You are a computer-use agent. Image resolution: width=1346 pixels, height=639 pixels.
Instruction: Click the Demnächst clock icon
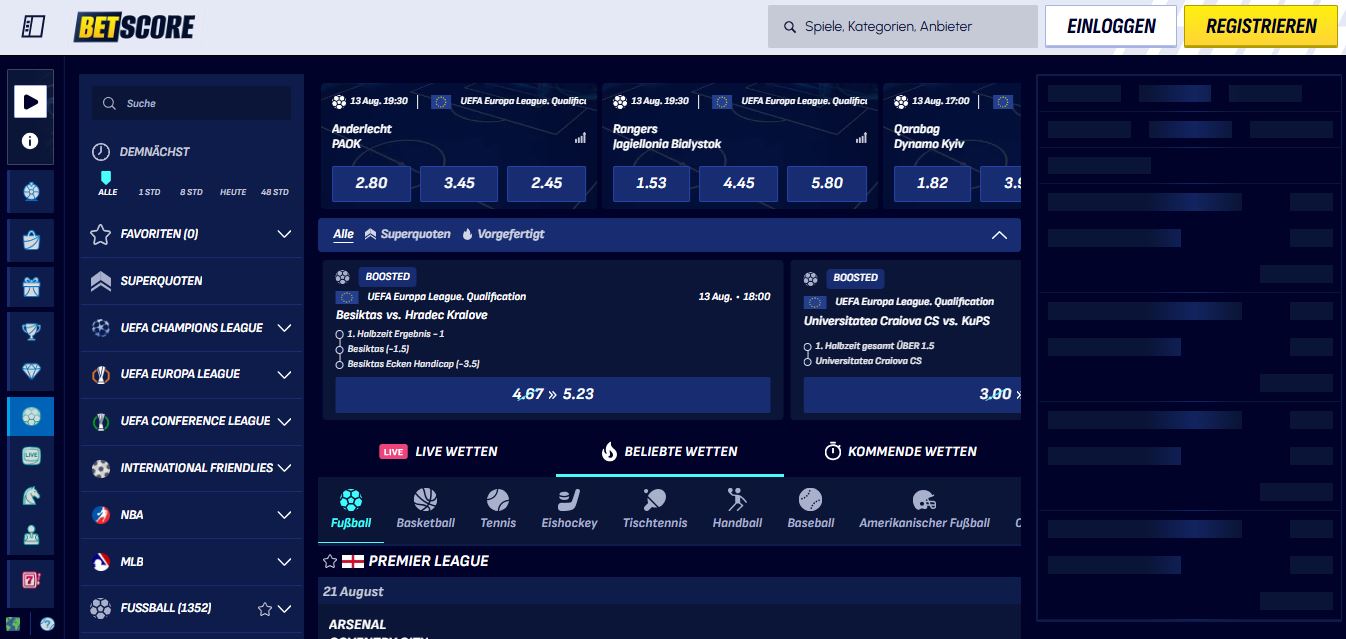pyautogui.click(x=101, y=152)
